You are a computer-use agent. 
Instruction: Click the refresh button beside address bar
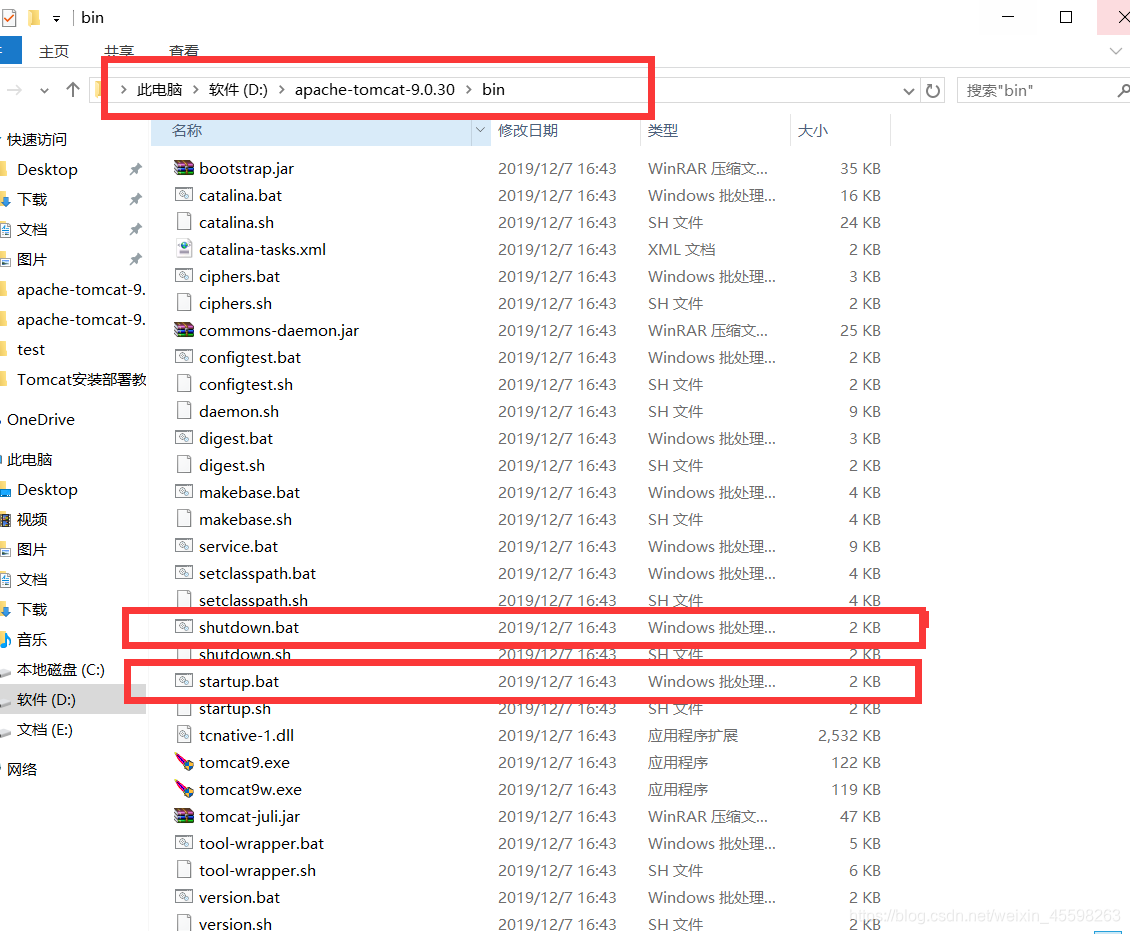point(933,91)
